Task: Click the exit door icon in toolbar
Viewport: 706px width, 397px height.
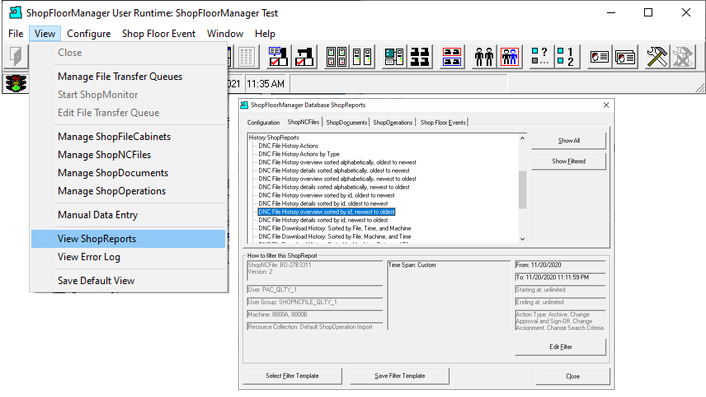Action: pyautogui.click(x=16, y=57)
